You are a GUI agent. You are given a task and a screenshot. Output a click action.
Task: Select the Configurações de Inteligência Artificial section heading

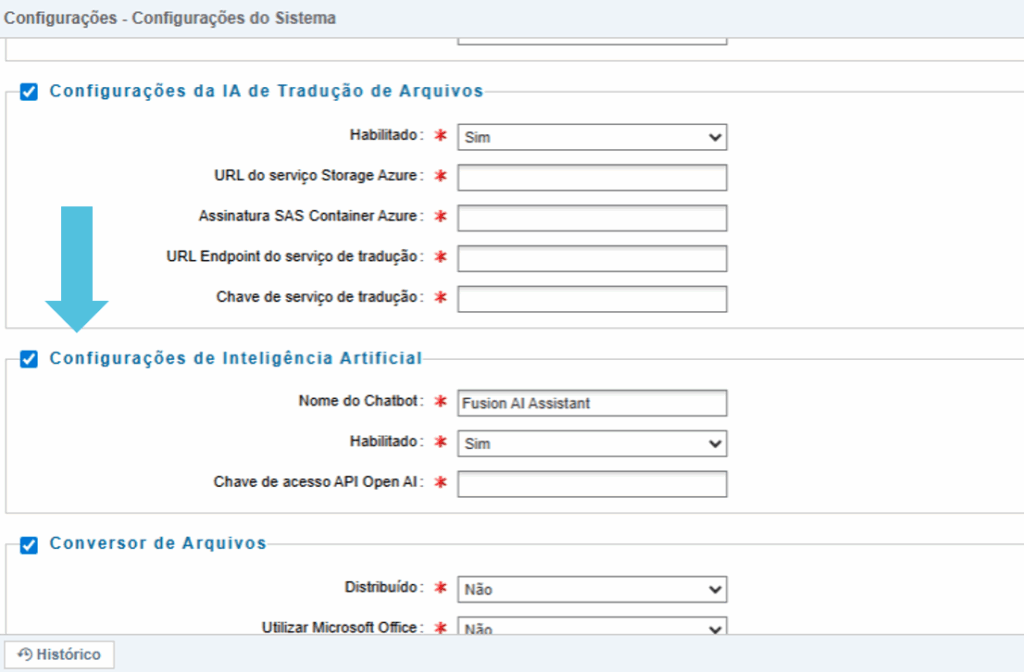[x=236, y=358]
